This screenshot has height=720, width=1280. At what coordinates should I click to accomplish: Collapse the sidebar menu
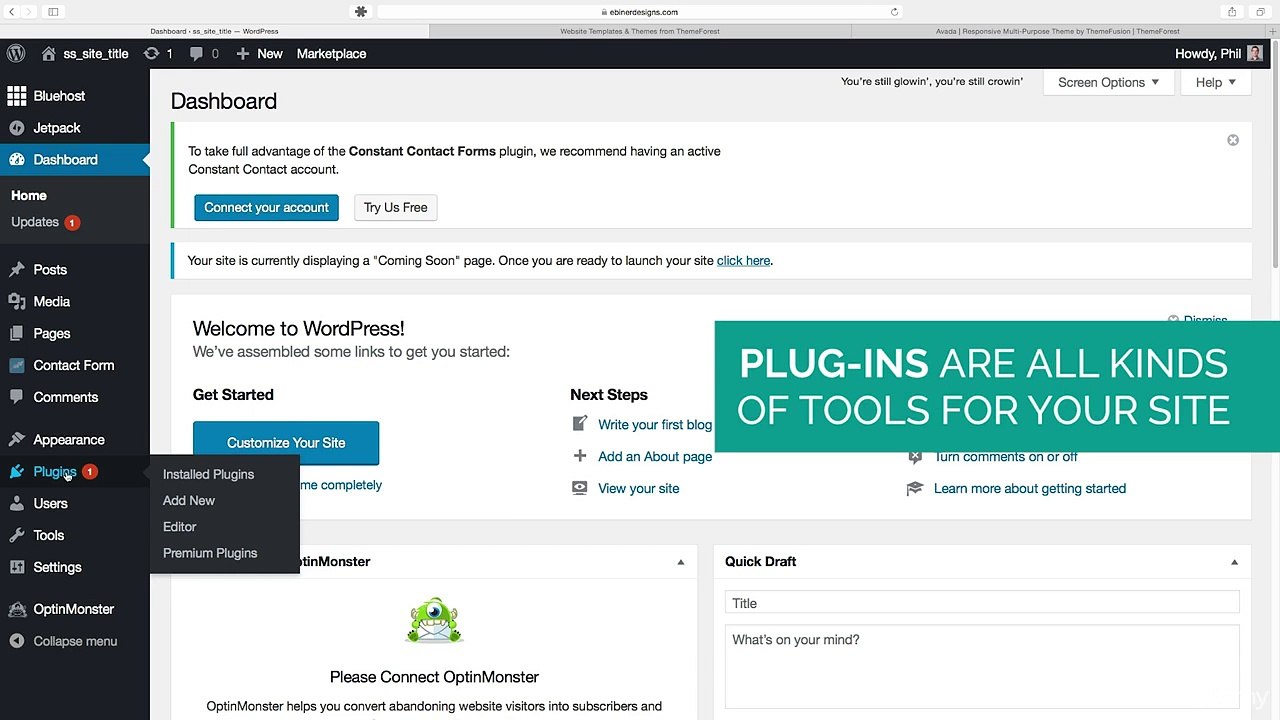tap(64, 642)
